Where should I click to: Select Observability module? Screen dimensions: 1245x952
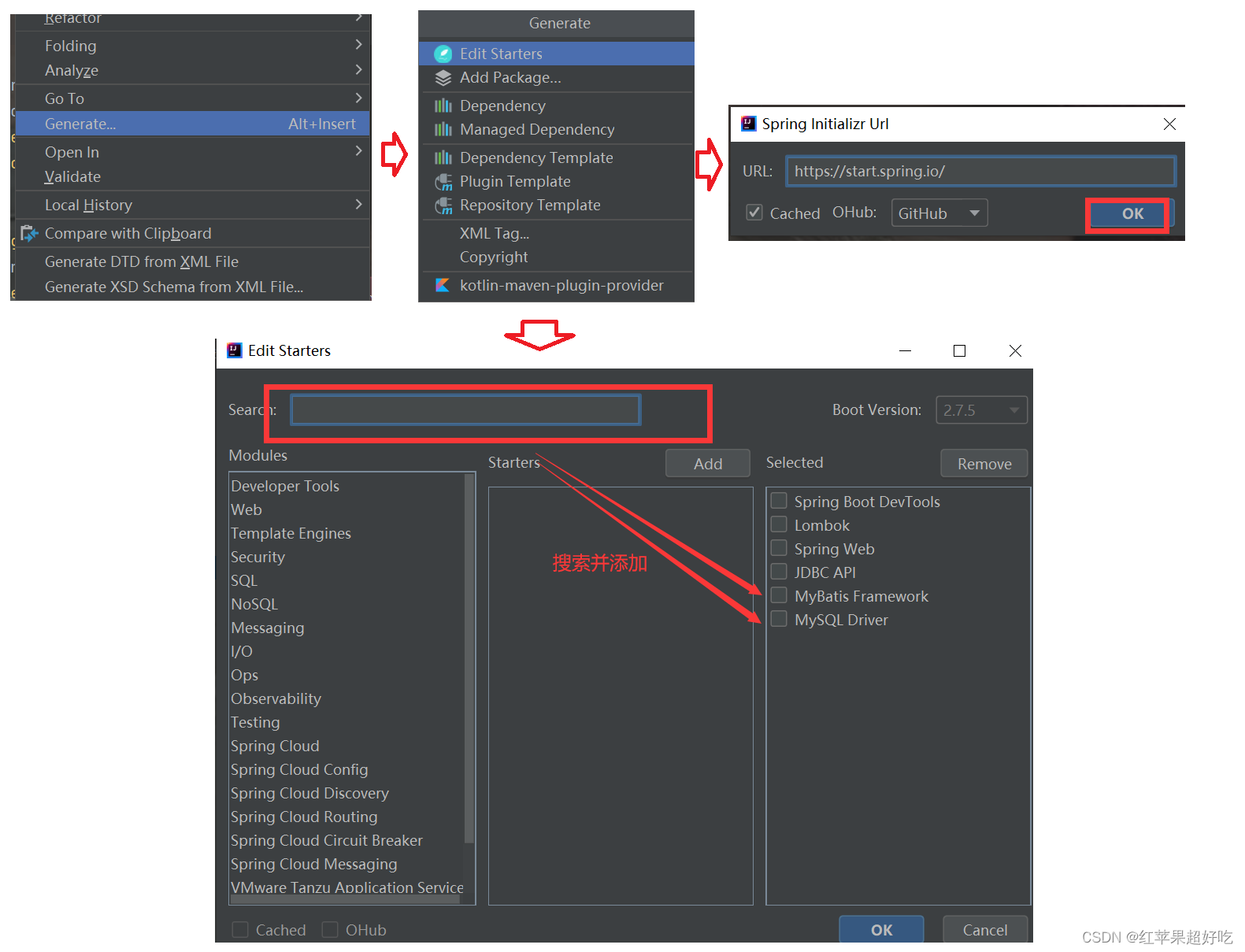[347, 698]
